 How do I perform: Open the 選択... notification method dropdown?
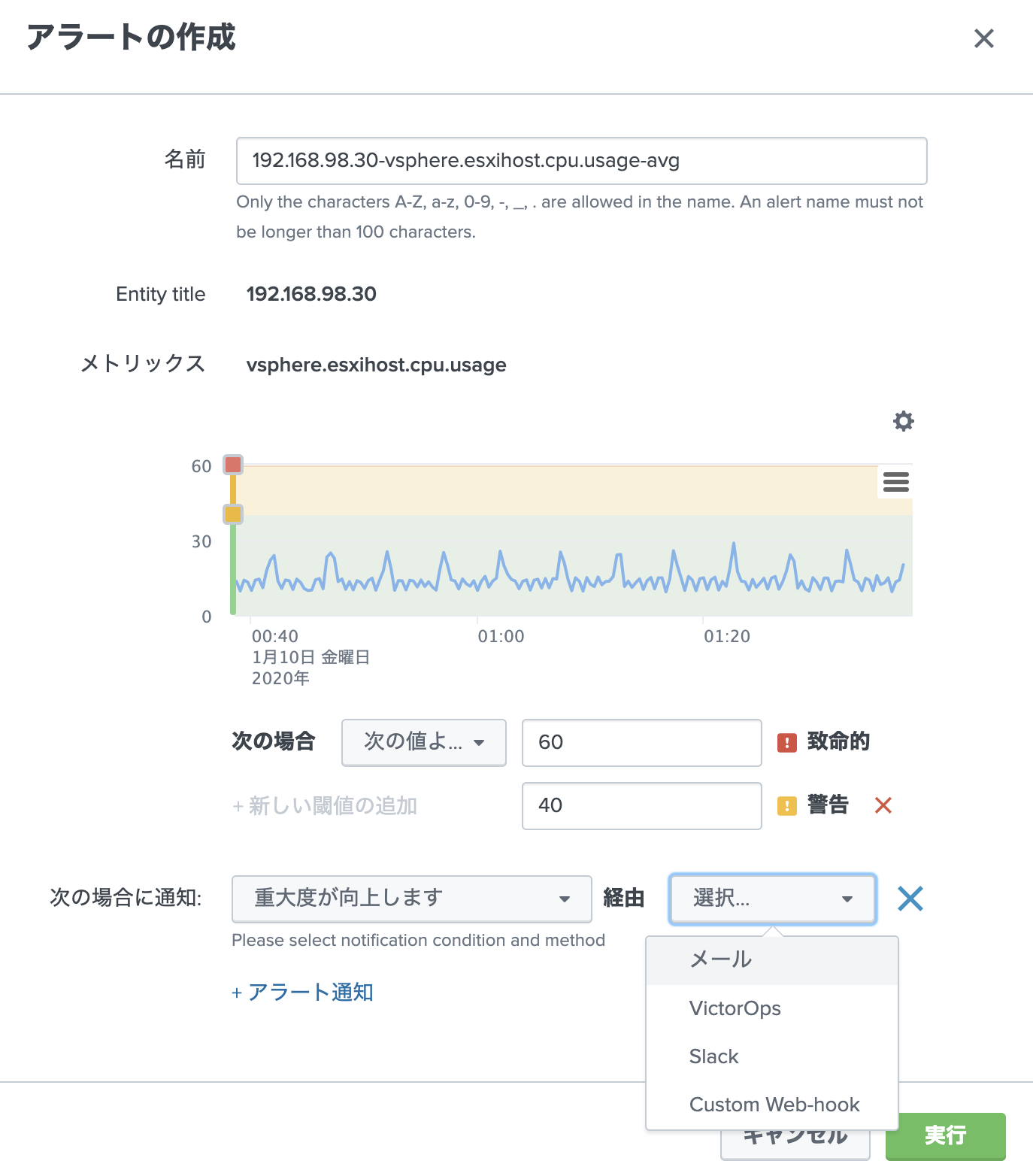pyautogui.click(x=772, y=899)
